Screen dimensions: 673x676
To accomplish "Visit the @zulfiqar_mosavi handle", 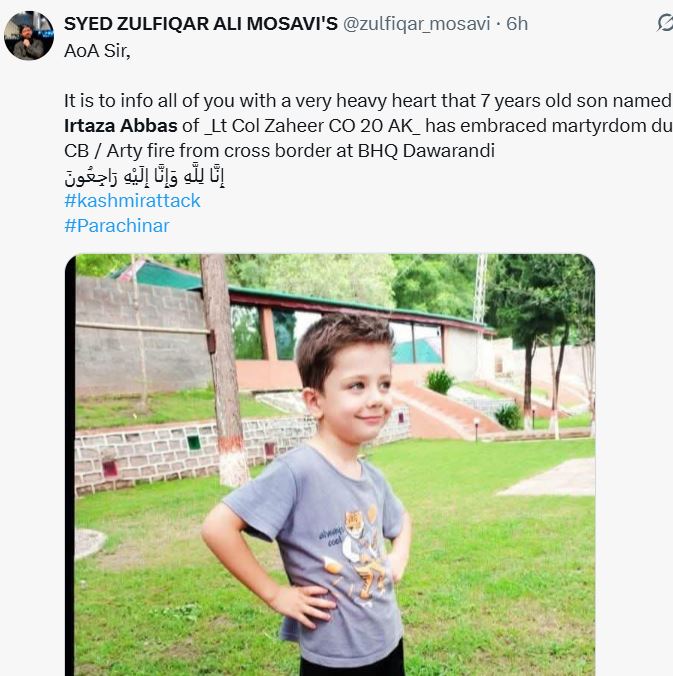I will coord(416,24).
